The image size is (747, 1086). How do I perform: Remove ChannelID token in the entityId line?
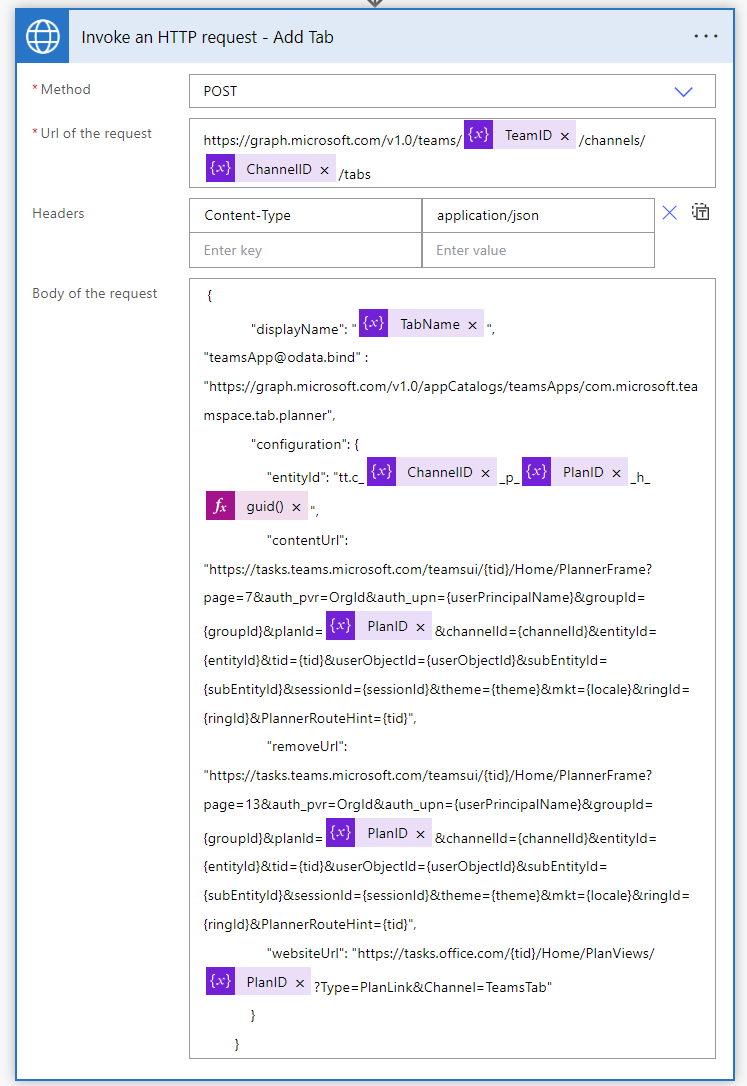(x=485, y=473)
